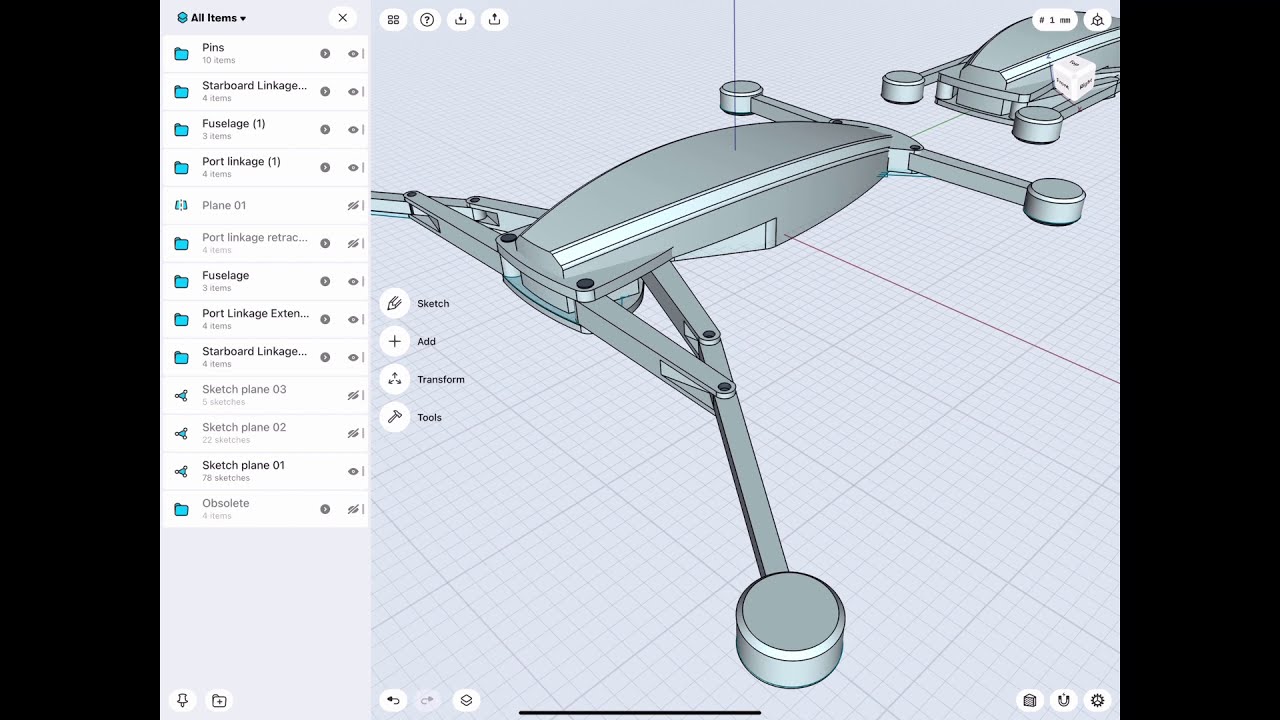Show the hidden Port linkage retrac... folder
This screenshot has height=720, width=1280.
point(353,244)
